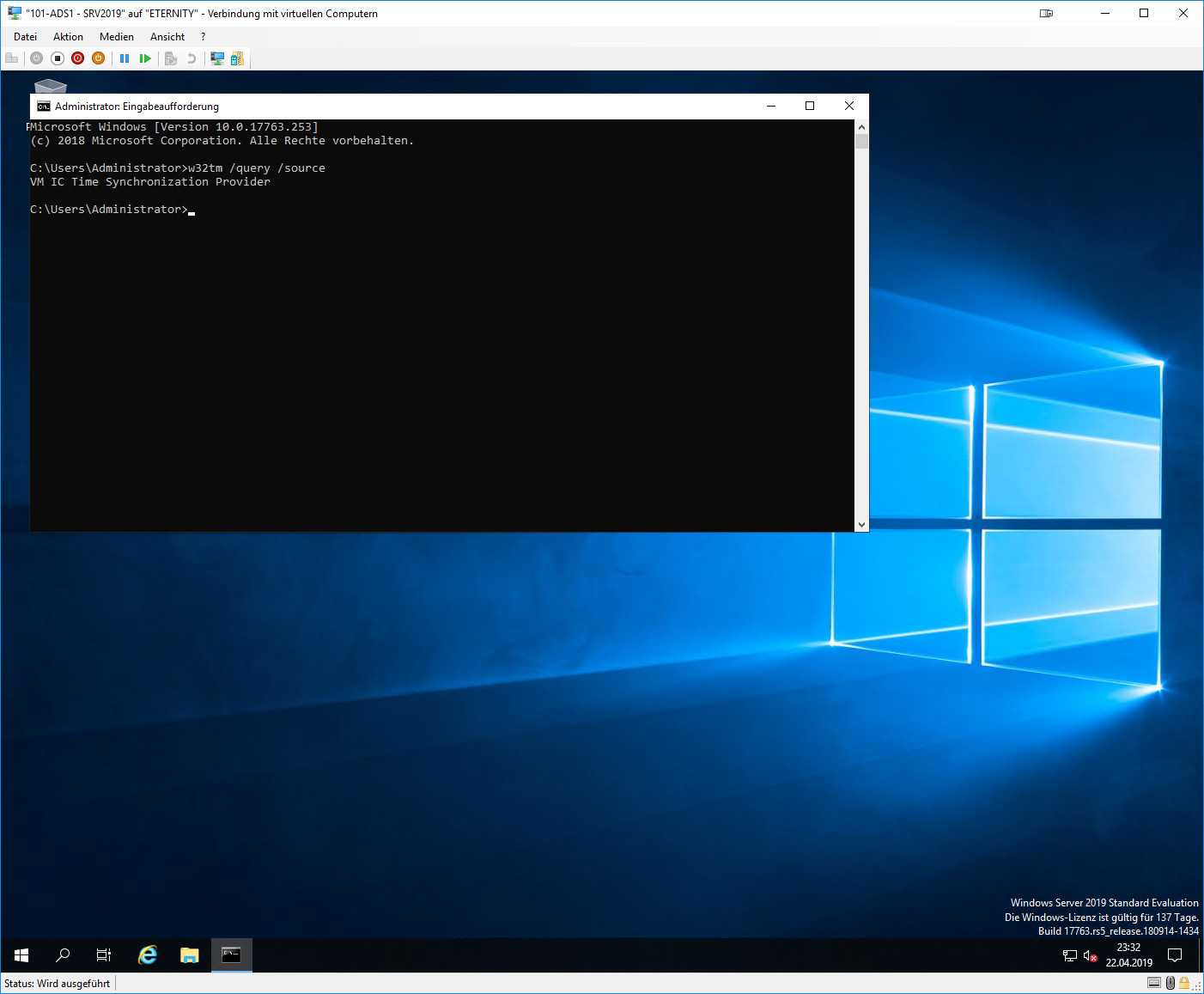Open the Windows Start menu in VM

click(x=21, y=955)
